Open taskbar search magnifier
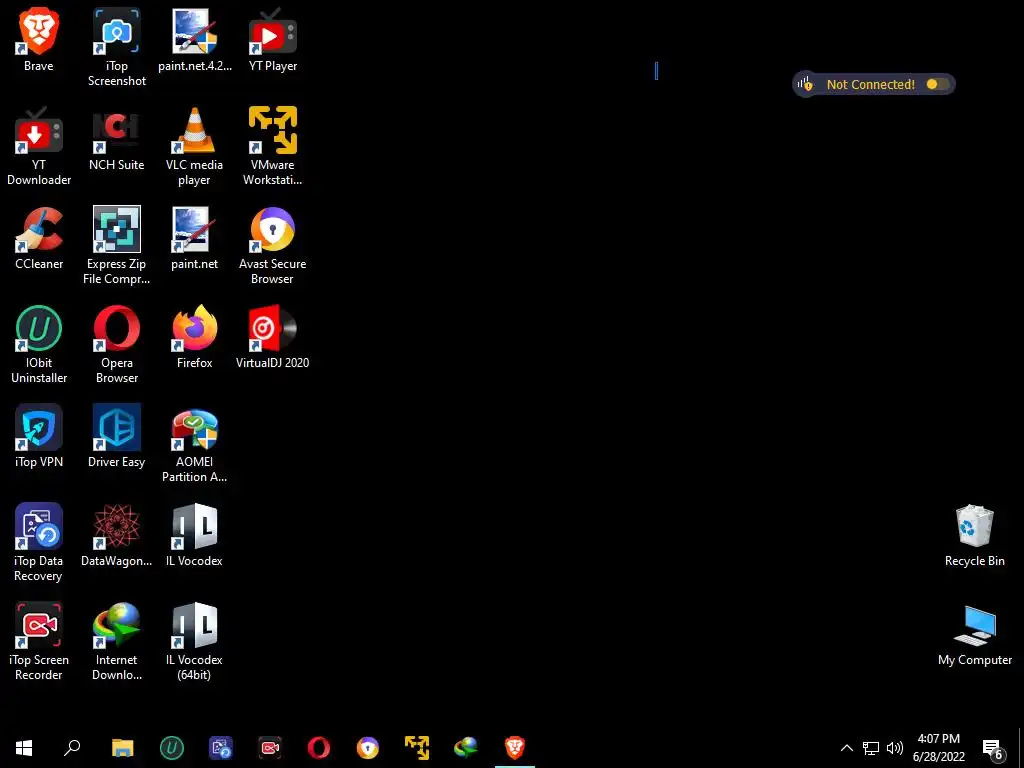Viewport: 1024px width, 768px height. click(x=72, y=748)
